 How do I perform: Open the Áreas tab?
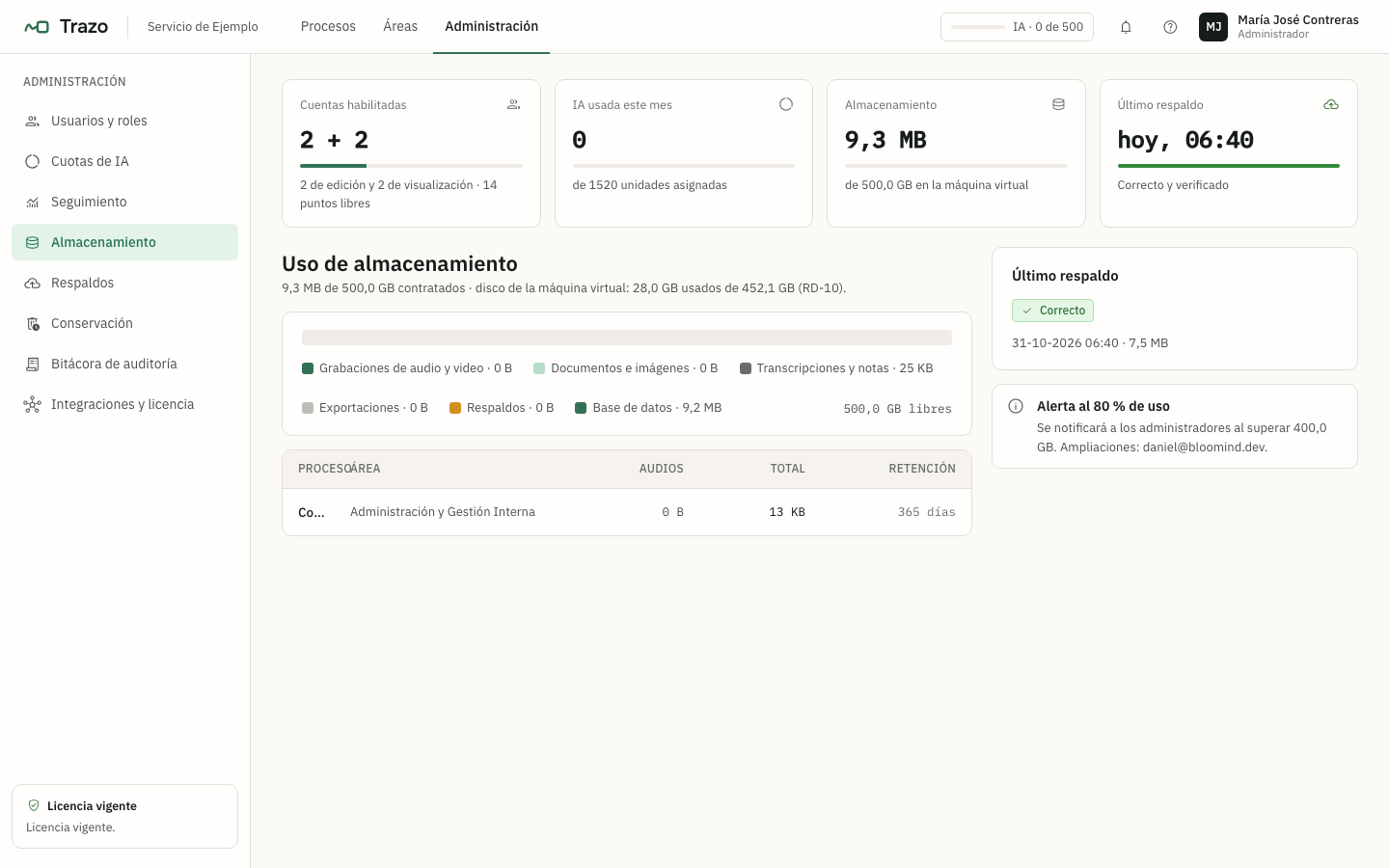tap(400, 26)
